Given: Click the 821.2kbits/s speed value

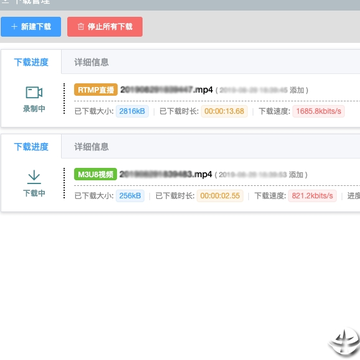Looking at the screenshot, I should point(312,196).
